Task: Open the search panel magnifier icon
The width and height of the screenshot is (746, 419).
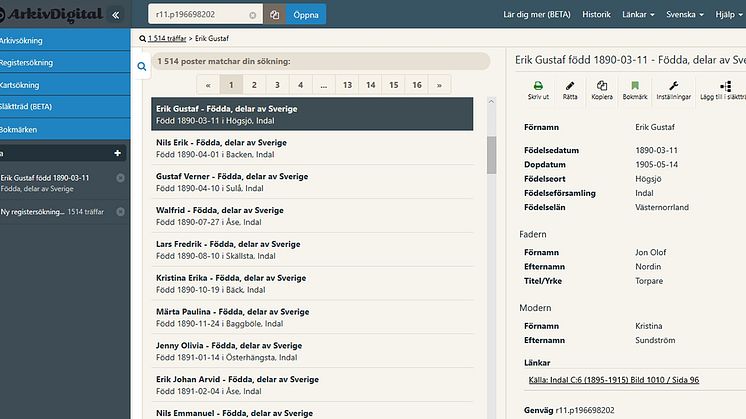Action: coord(142,67)
